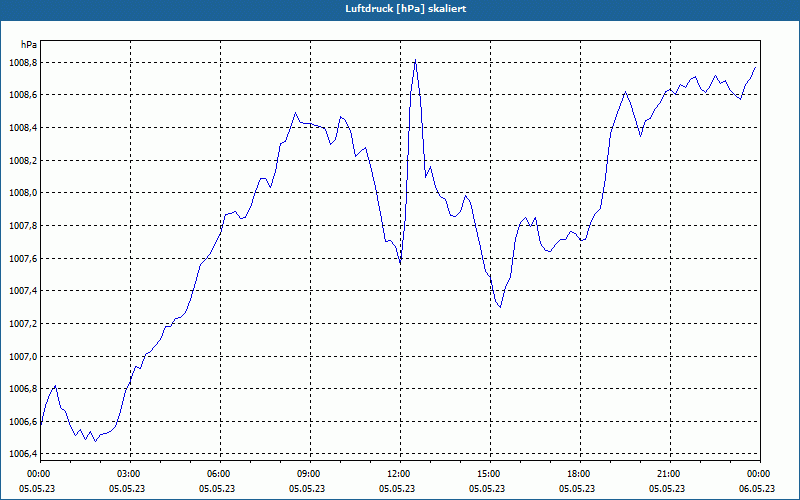Click the 1006,8 y-axis label
The height and width of the screenshot is (500, 800).
[x=23, y=389]
